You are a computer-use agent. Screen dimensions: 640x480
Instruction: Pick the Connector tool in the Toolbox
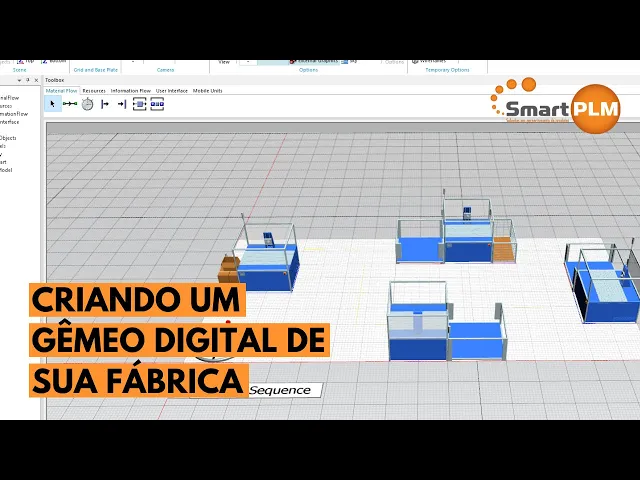[70, 104]
